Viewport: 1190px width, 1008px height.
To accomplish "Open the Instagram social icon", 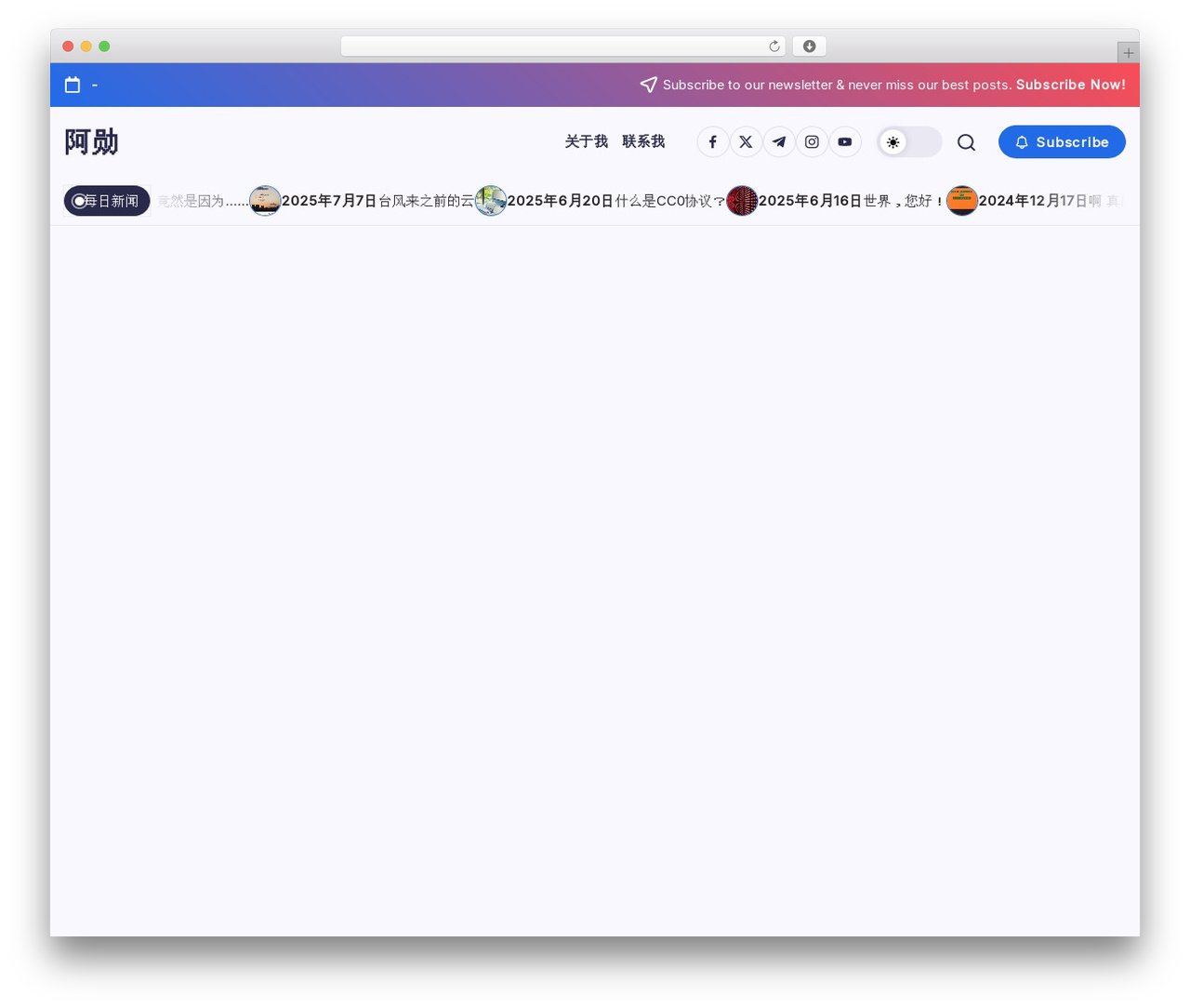I will click(x=812, y=142).
